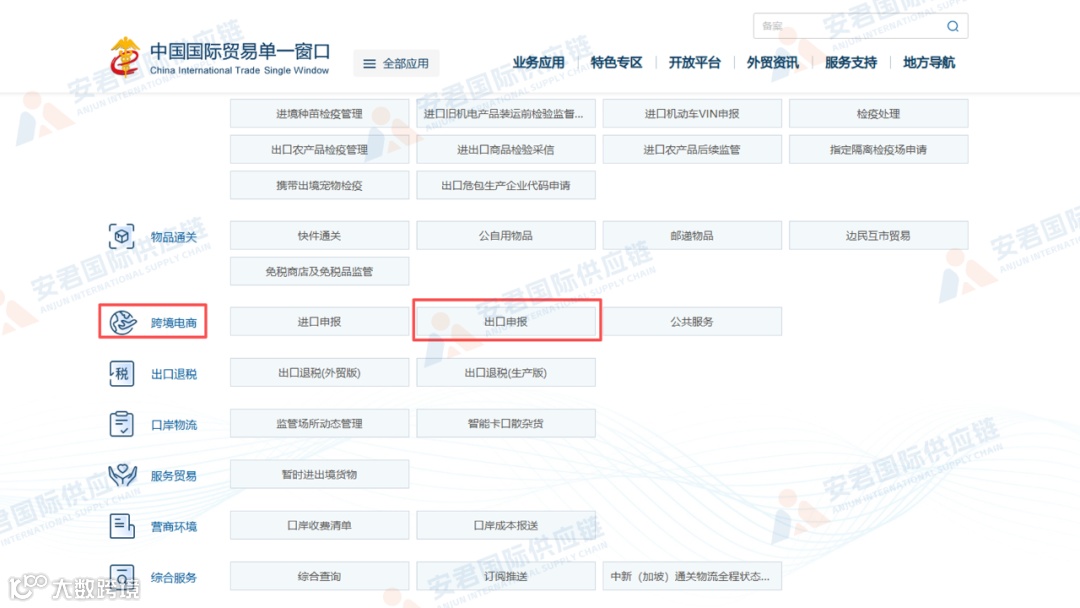Open 综合查询

click(320, 576)
